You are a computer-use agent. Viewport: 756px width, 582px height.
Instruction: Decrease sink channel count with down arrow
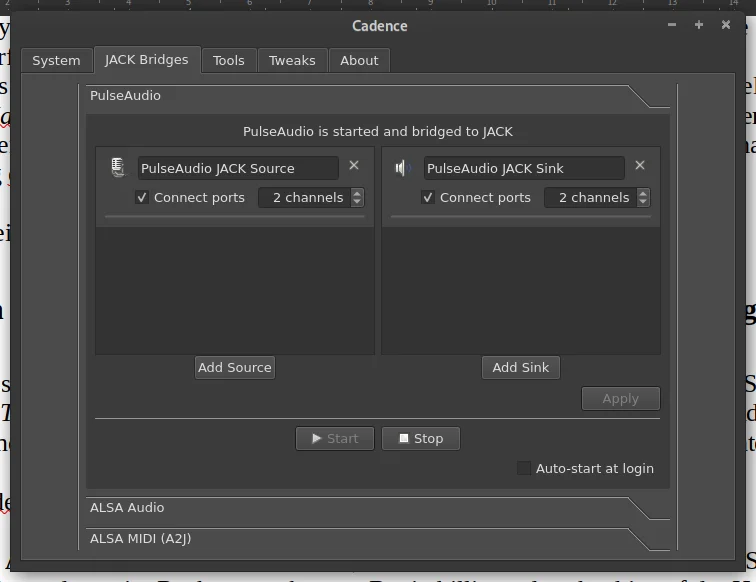[x=643, y=202]
